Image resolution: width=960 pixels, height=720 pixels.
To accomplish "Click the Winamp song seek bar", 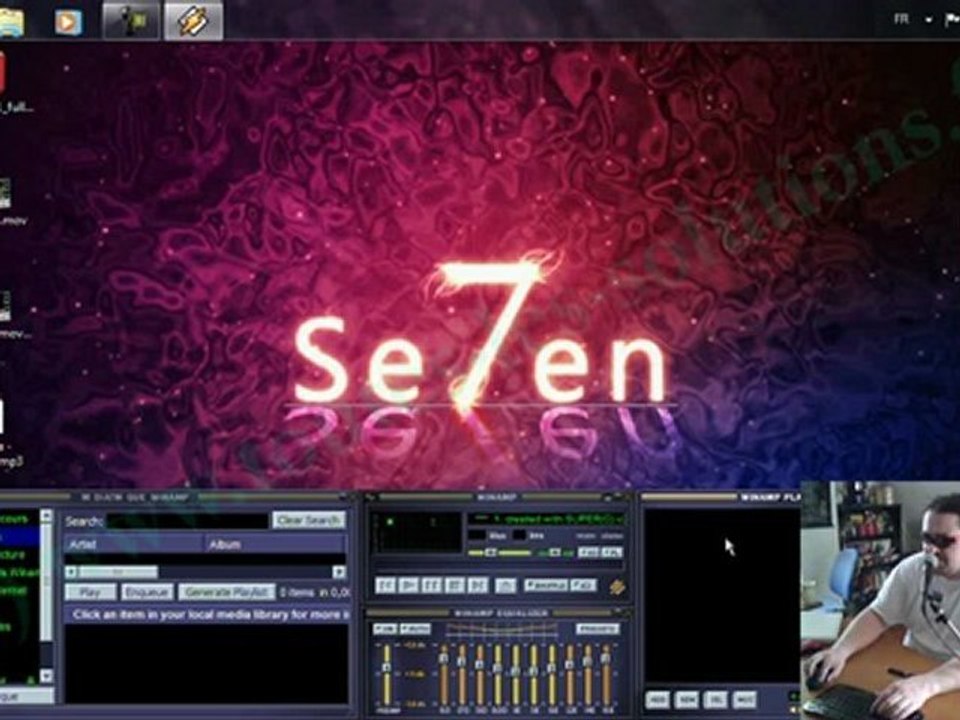I will tap(500, 566).
